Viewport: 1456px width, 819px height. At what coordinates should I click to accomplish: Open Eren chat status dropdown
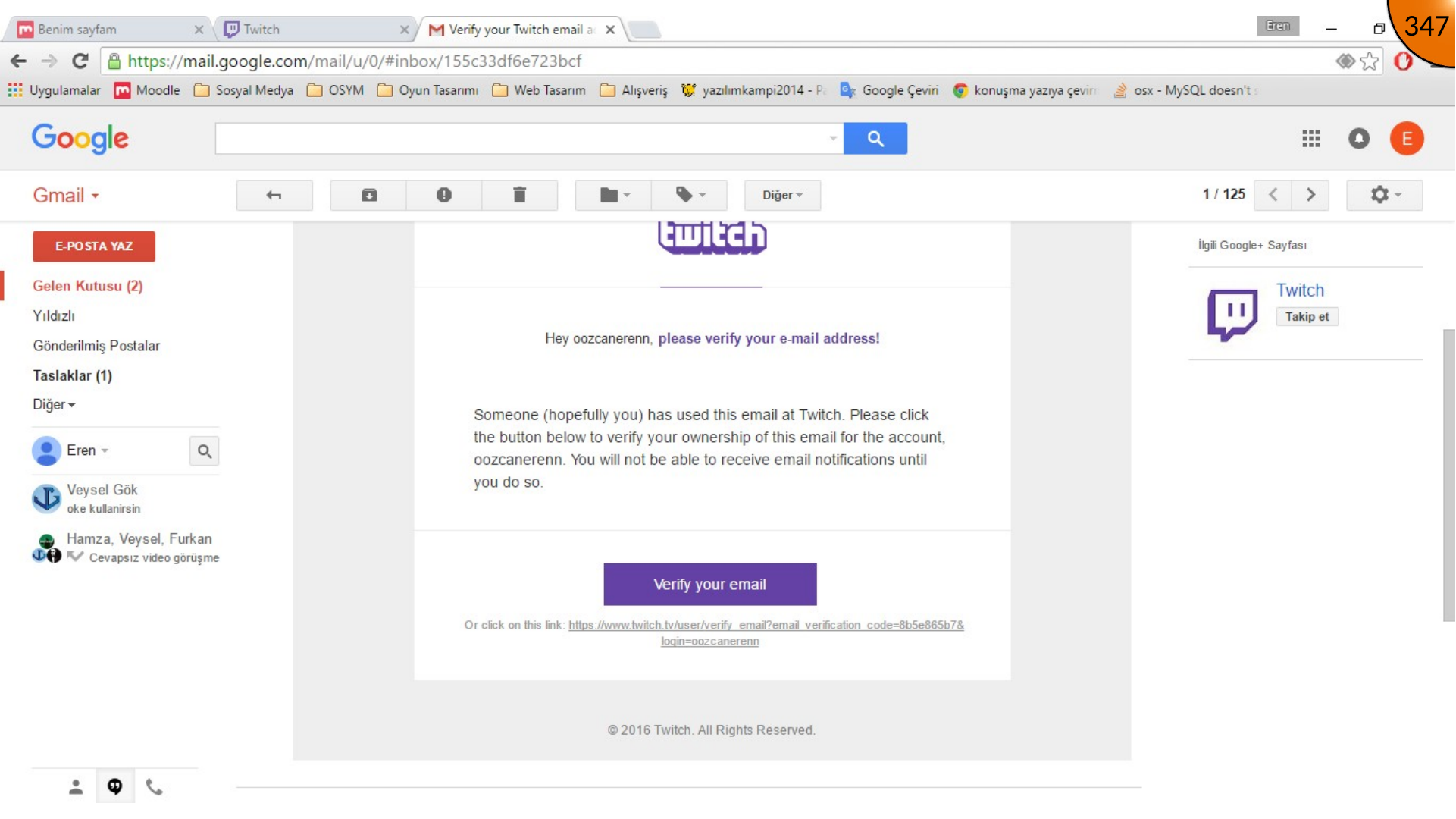click(x=87, y=450)
